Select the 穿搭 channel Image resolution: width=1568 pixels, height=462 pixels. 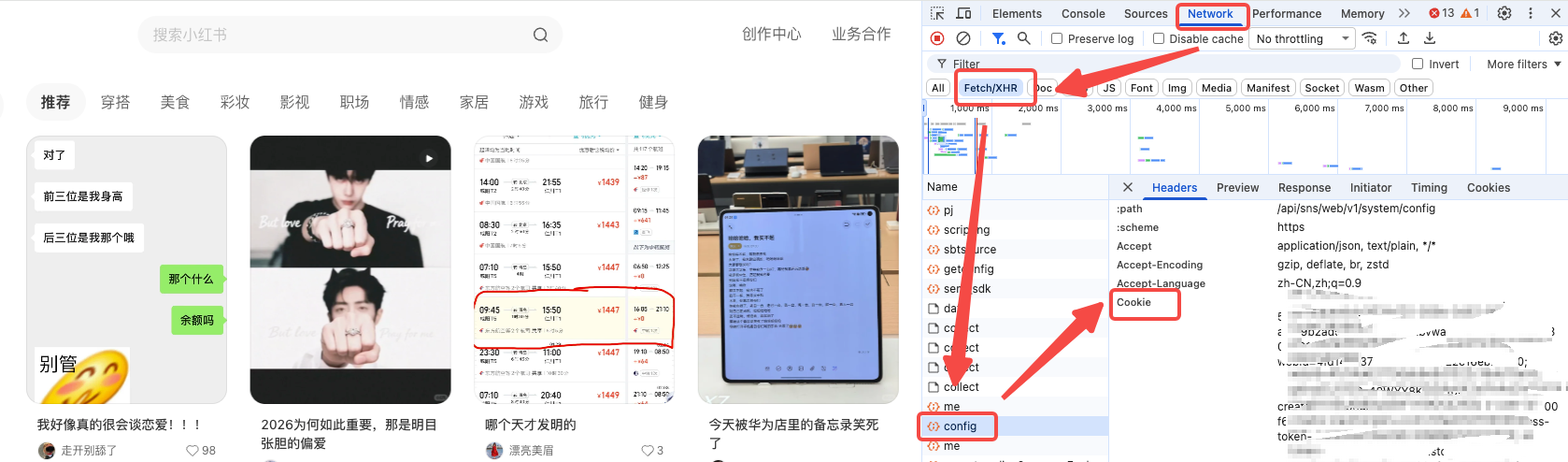pos(115,102)
